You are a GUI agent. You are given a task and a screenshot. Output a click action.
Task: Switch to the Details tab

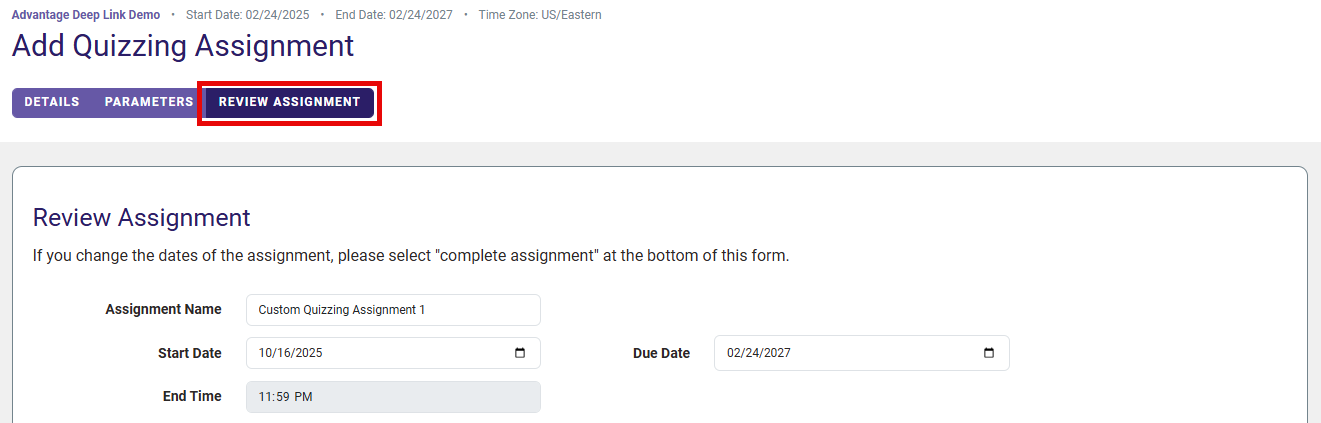(52, 102)
